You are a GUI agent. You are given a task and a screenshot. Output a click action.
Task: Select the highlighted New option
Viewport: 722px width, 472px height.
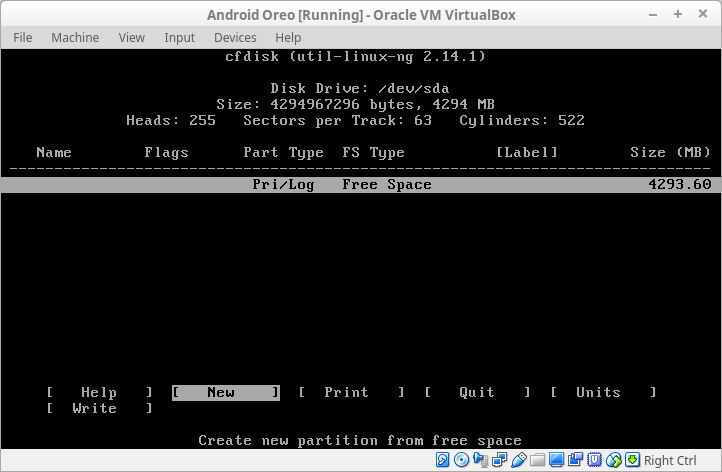click(226, 392)
